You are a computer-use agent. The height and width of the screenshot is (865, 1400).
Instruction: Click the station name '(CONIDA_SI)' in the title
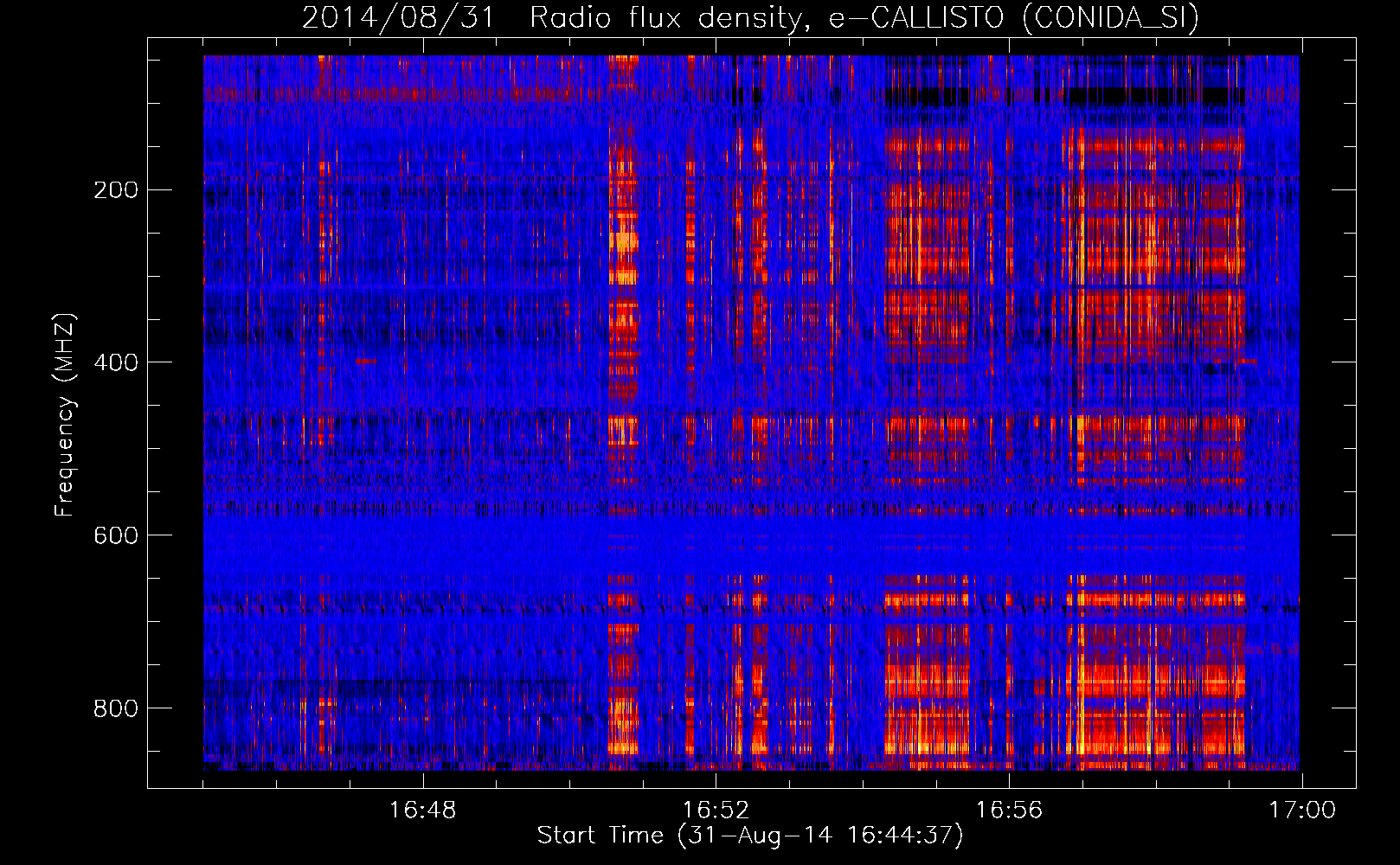[x=1110, y=18]
